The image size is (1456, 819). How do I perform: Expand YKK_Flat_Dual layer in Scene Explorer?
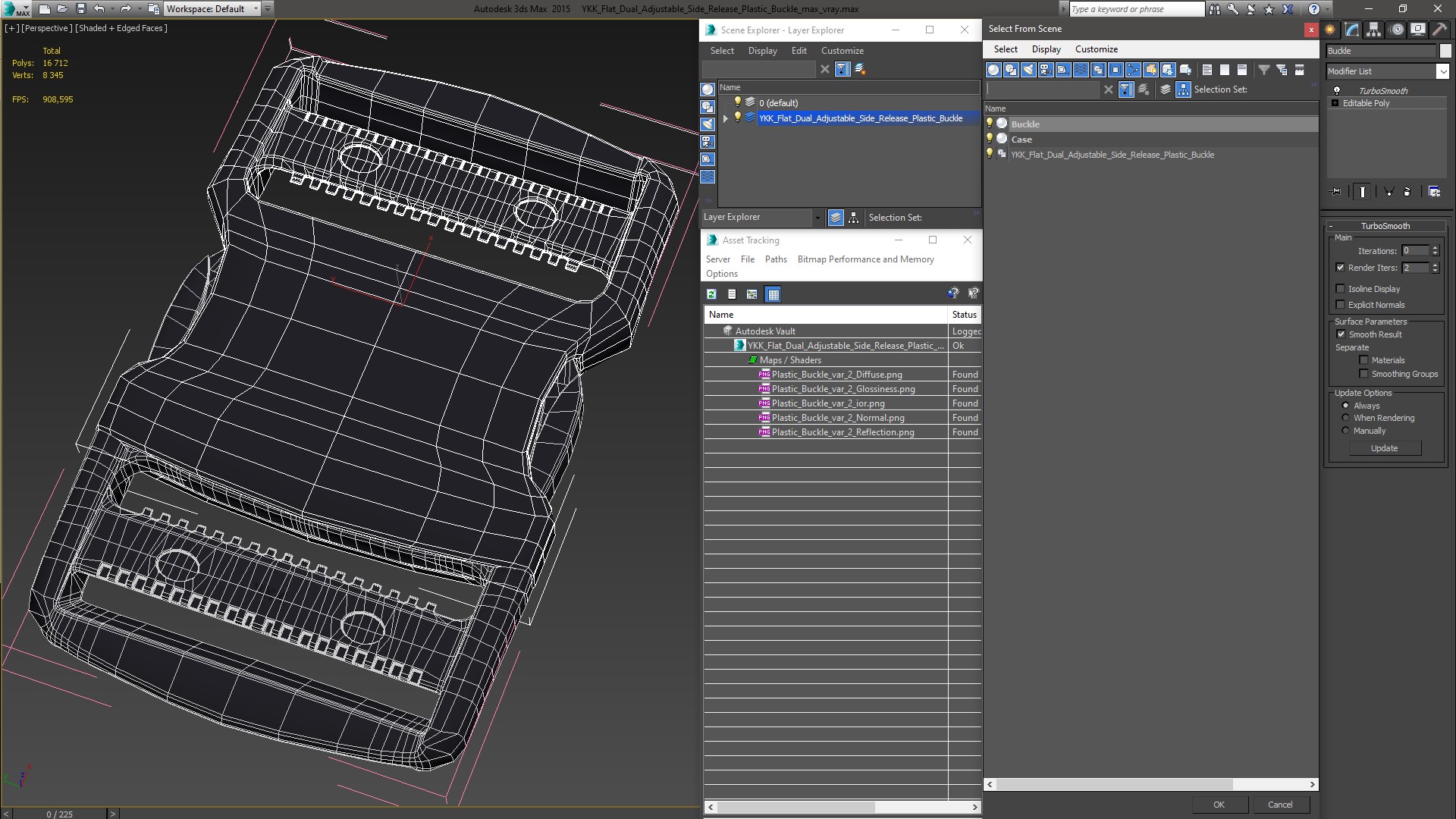(x=725, y=118)
